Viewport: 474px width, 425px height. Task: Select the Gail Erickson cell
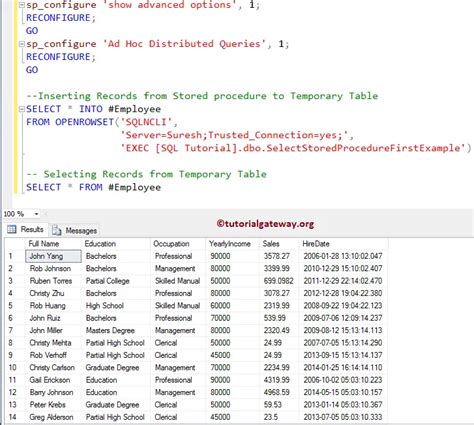(x=53, y=380)
